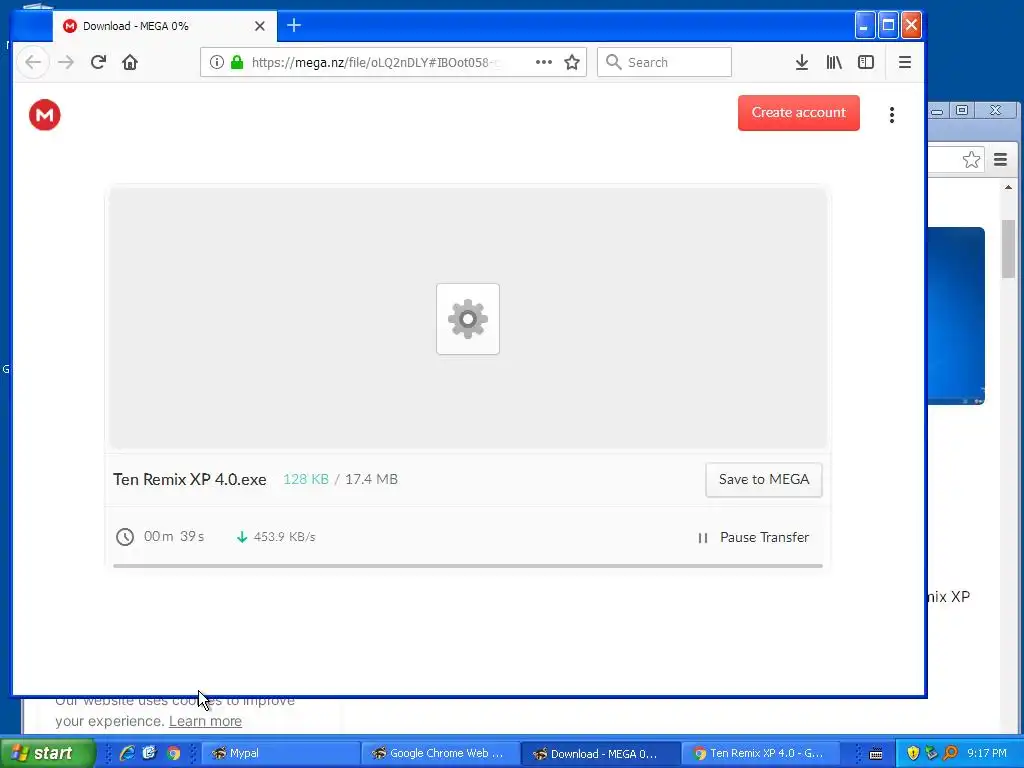
Task: Show site information icon in address bar
Action: (217, 62)
